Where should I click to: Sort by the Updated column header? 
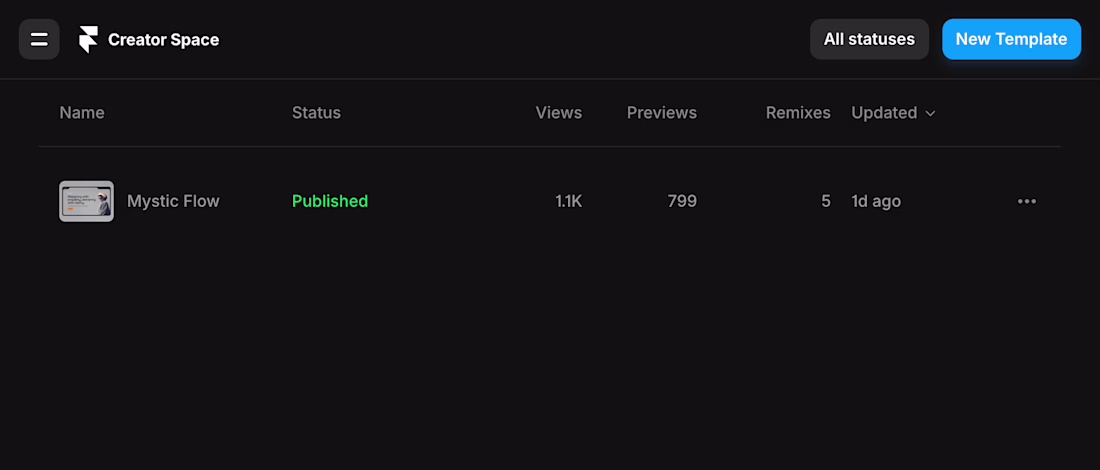[884, 113]
